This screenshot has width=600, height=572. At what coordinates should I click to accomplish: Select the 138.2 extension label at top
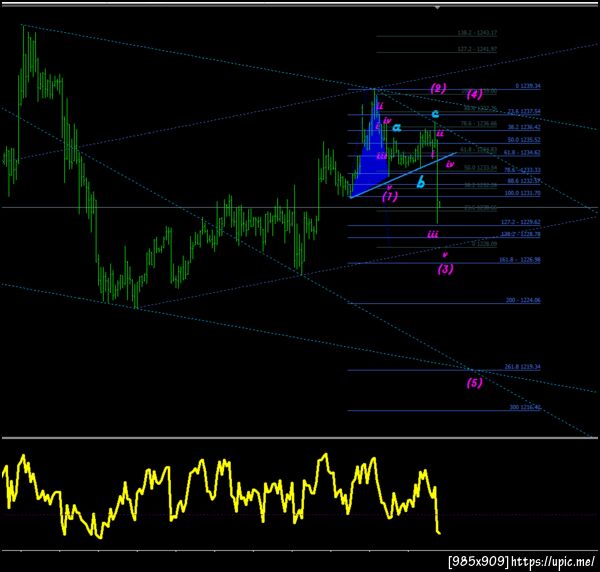point(477,33)
